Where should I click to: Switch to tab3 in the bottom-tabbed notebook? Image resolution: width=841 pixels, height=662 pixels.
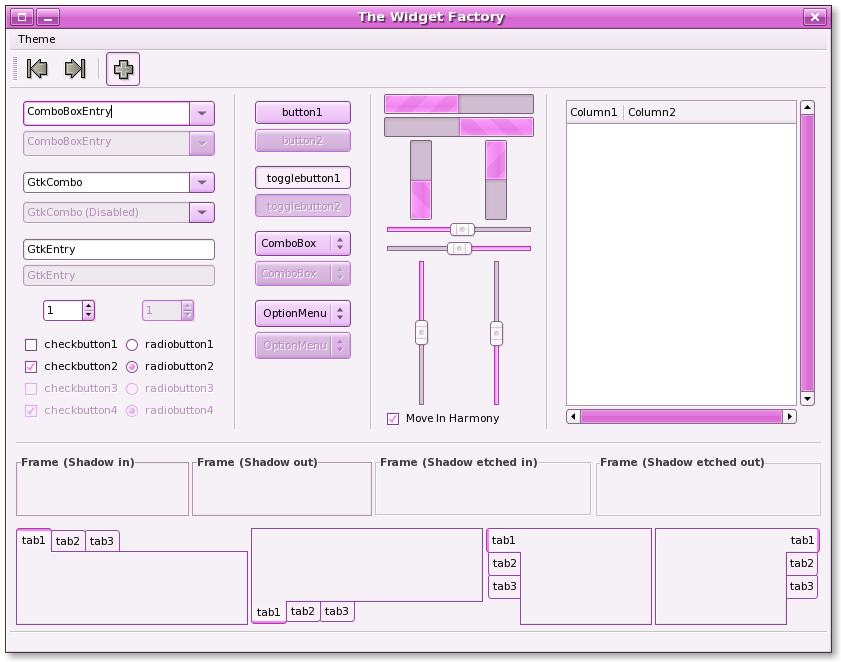coord(337,612)
